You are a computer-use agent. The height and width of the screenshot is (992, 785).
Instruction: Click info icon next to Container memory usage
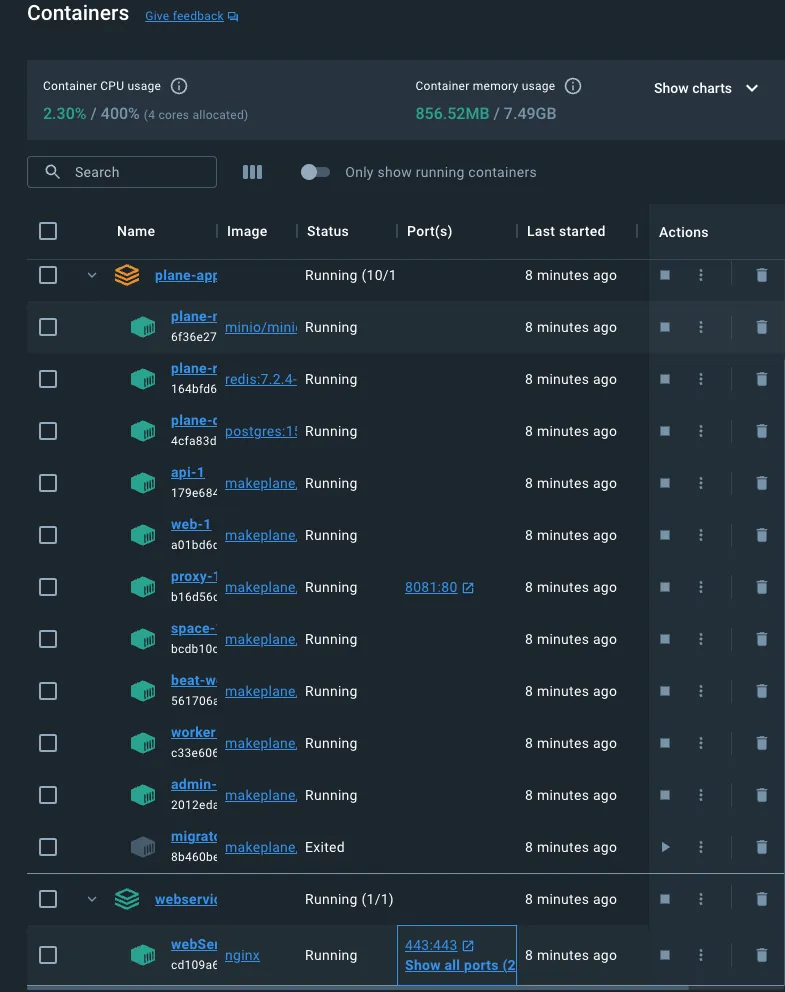(x=574, y=87)
